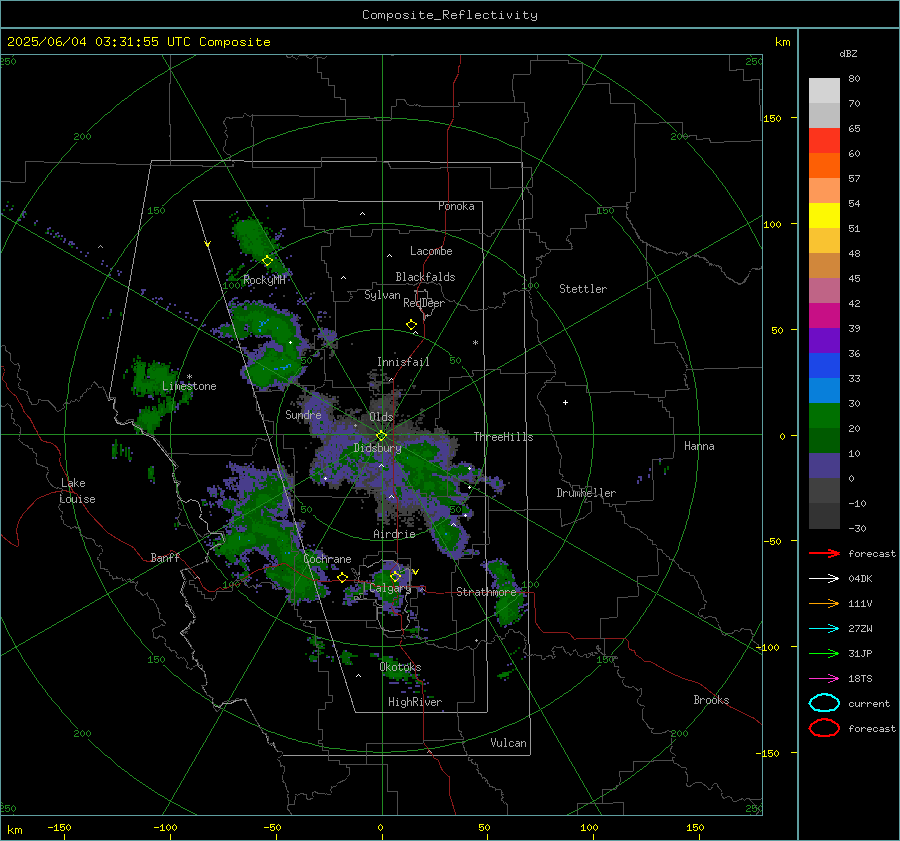Click the Strathmore label
Image resolution: width=900 pixels, height=841 pixels.
pos(486,592)
